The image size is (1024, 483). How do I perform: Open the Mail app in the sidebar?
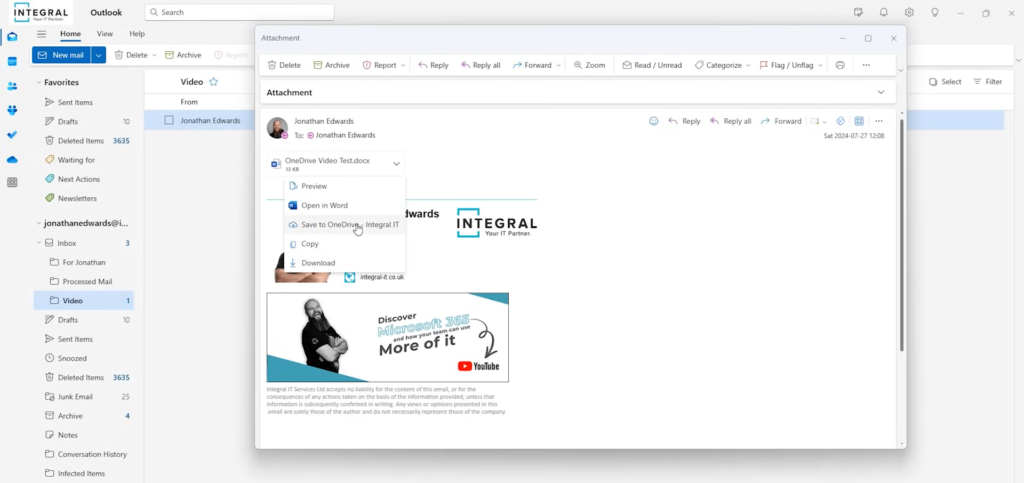point(12,37)
